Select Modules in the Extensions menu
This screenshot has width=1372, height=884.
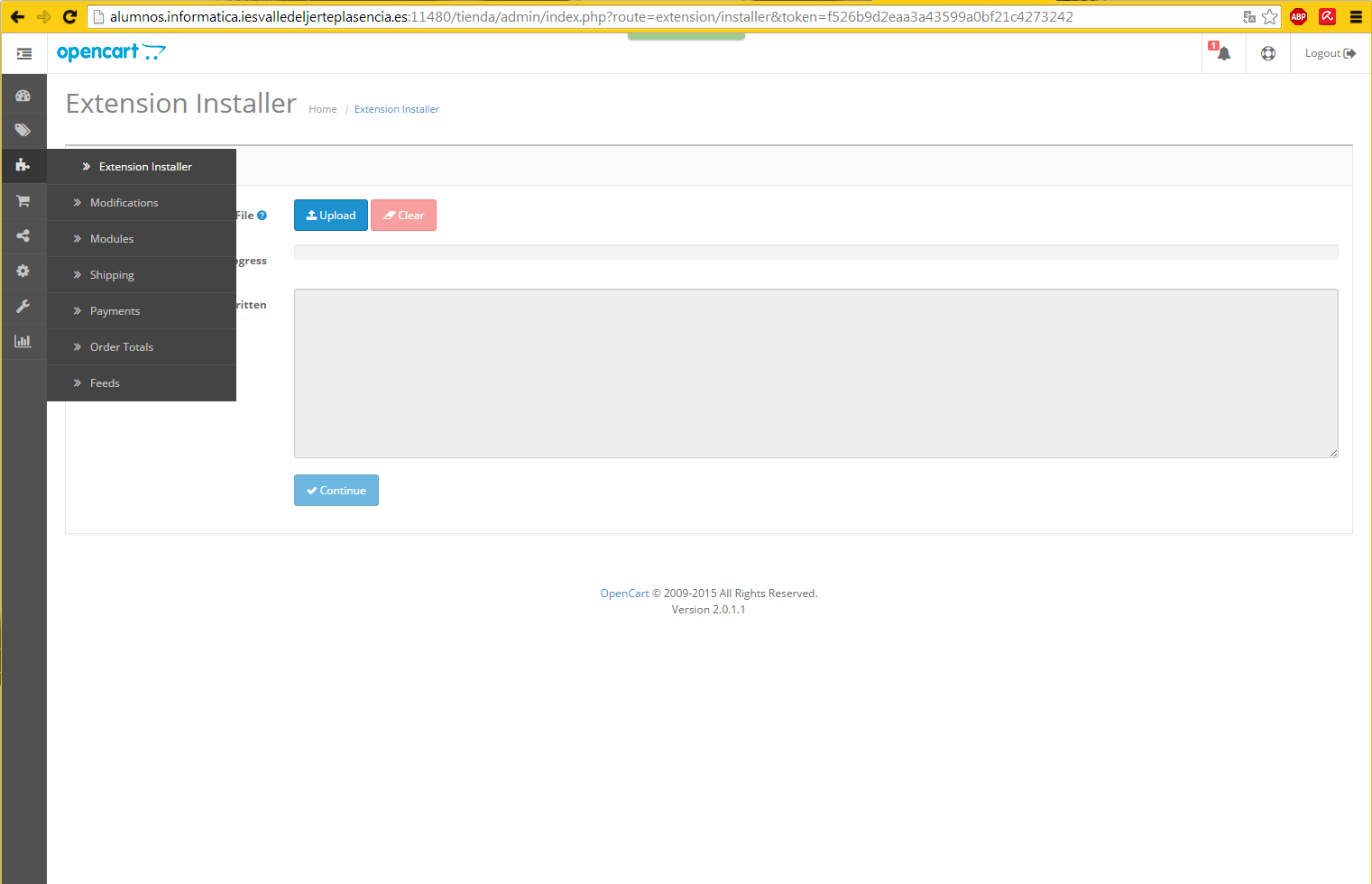[112, 239]
